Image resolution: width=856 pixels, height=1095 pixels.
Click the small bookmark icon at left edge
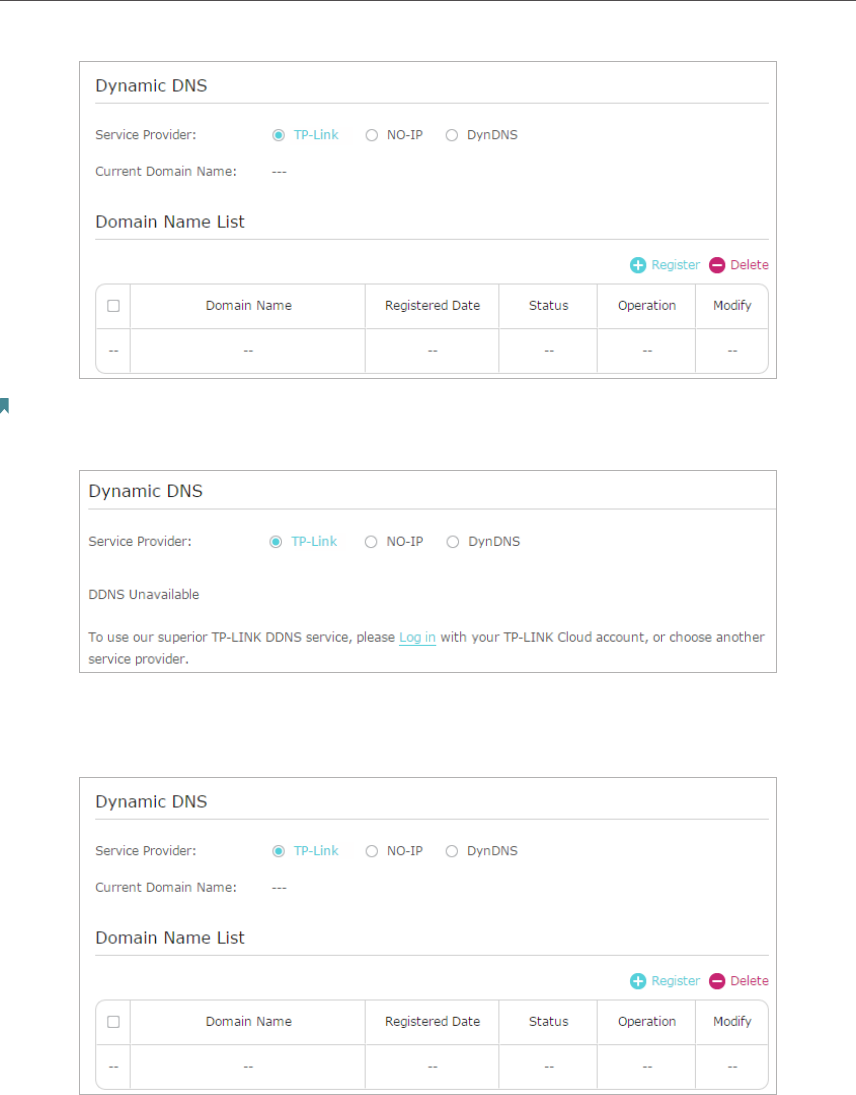(4, 405)
